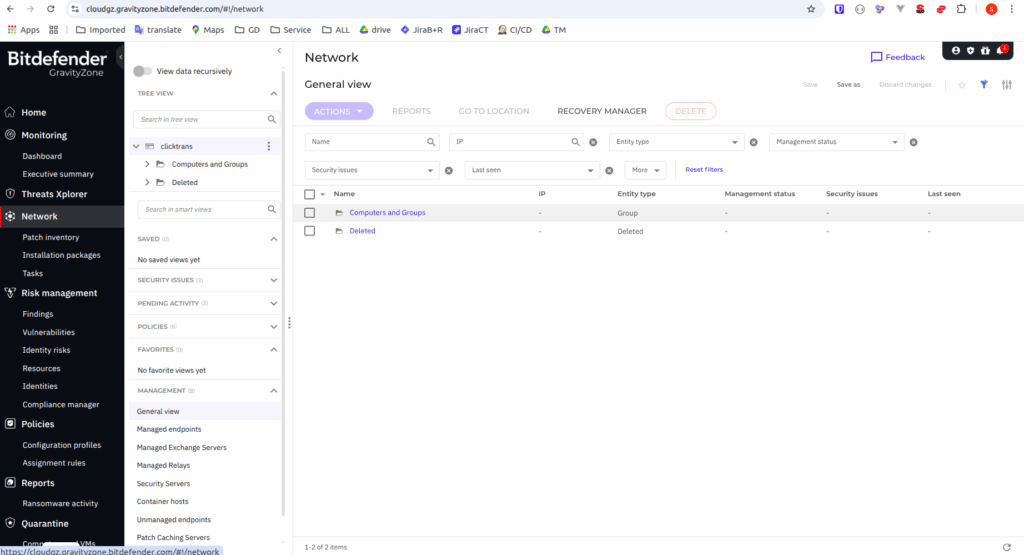Image resolution: width=1024 pixels, height=555 pixels.
Task: Expand the Security Issues section
Action: [274, 280]
